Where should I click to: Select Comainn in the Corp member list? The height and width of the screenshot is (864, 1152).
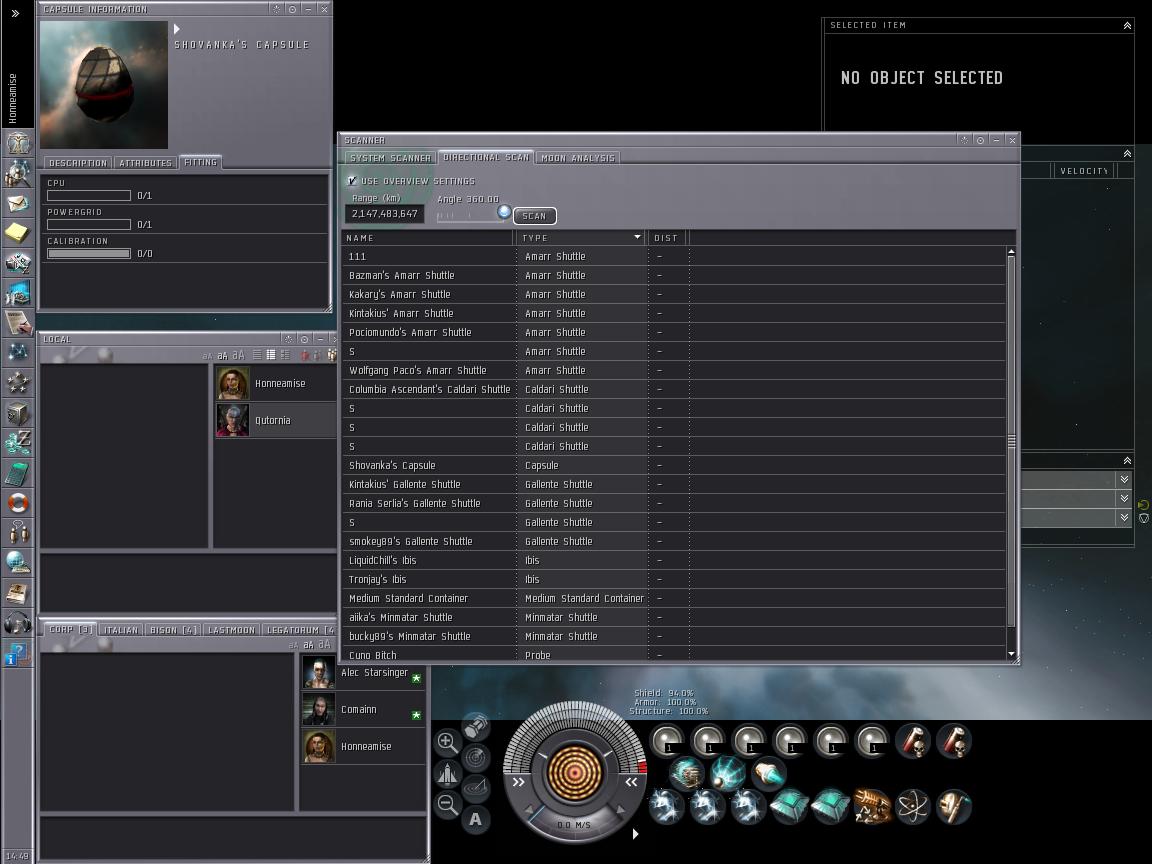[363, 709]
